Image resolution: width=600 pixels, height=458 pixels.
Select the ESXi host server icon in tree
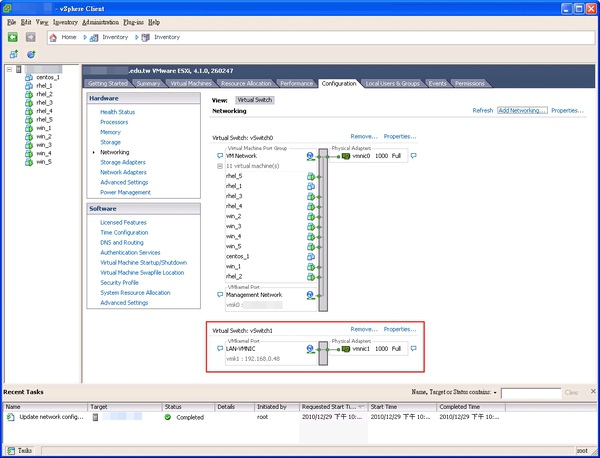pos(19,69)
